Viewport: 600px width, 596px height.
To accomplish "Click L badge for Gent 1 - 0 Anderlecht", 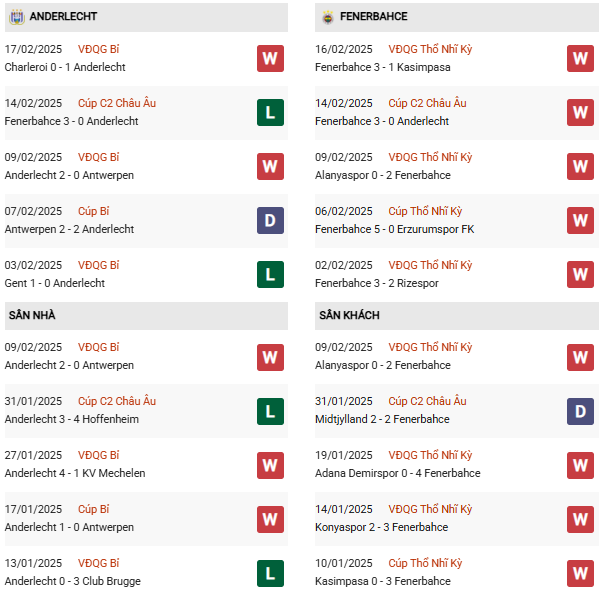I will pyautogui.click(x=270, y=274).
